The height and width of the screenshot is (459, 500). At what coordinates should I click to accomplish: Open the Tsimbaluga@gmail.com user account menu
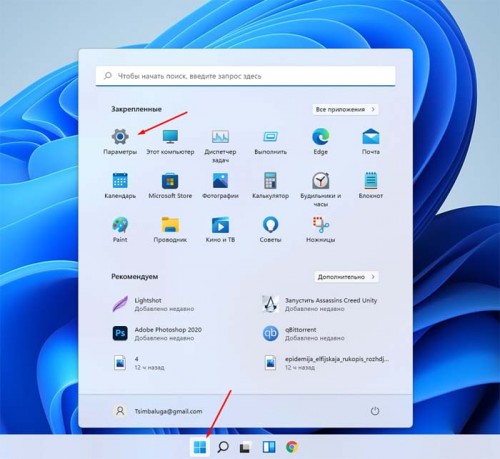tap(158, 411)
